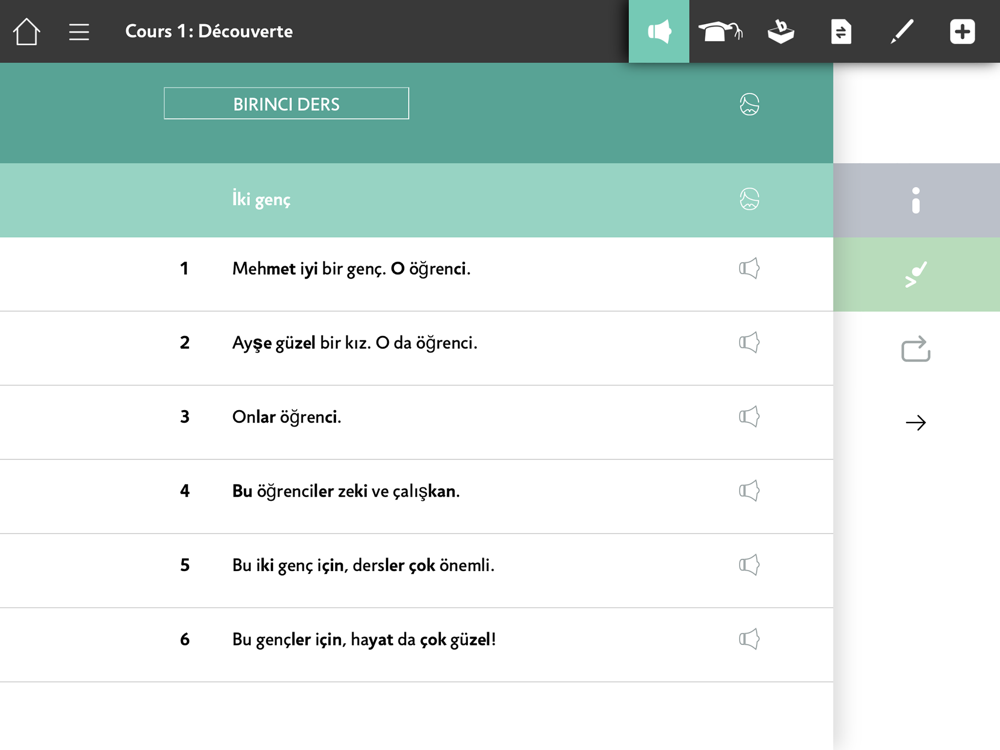Go to the home screen
Screen dimensions: 1000x750
27,31
